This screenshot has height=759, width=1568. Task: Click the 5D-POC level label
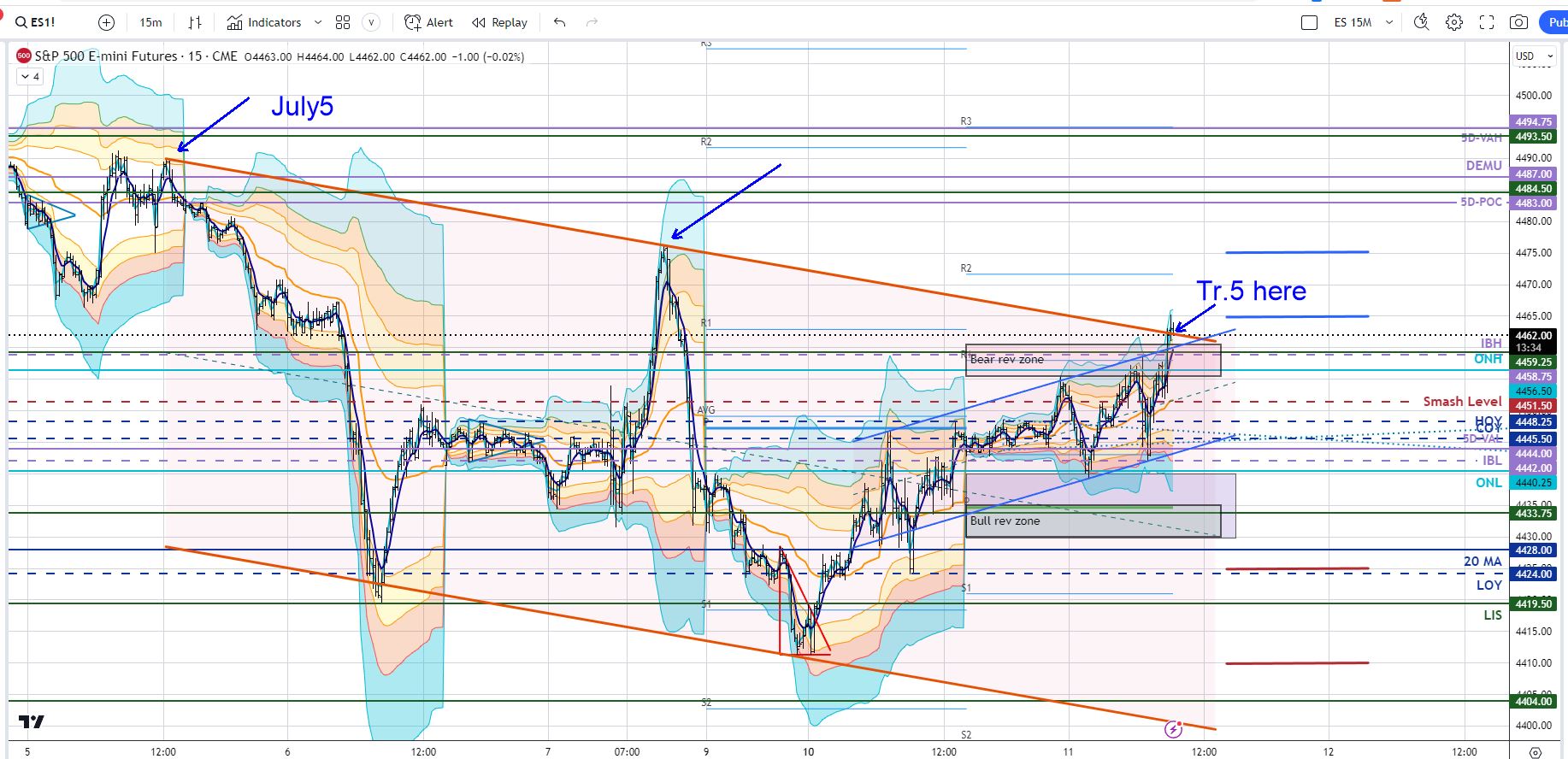pyautogui.click(x=1481, y=203)
